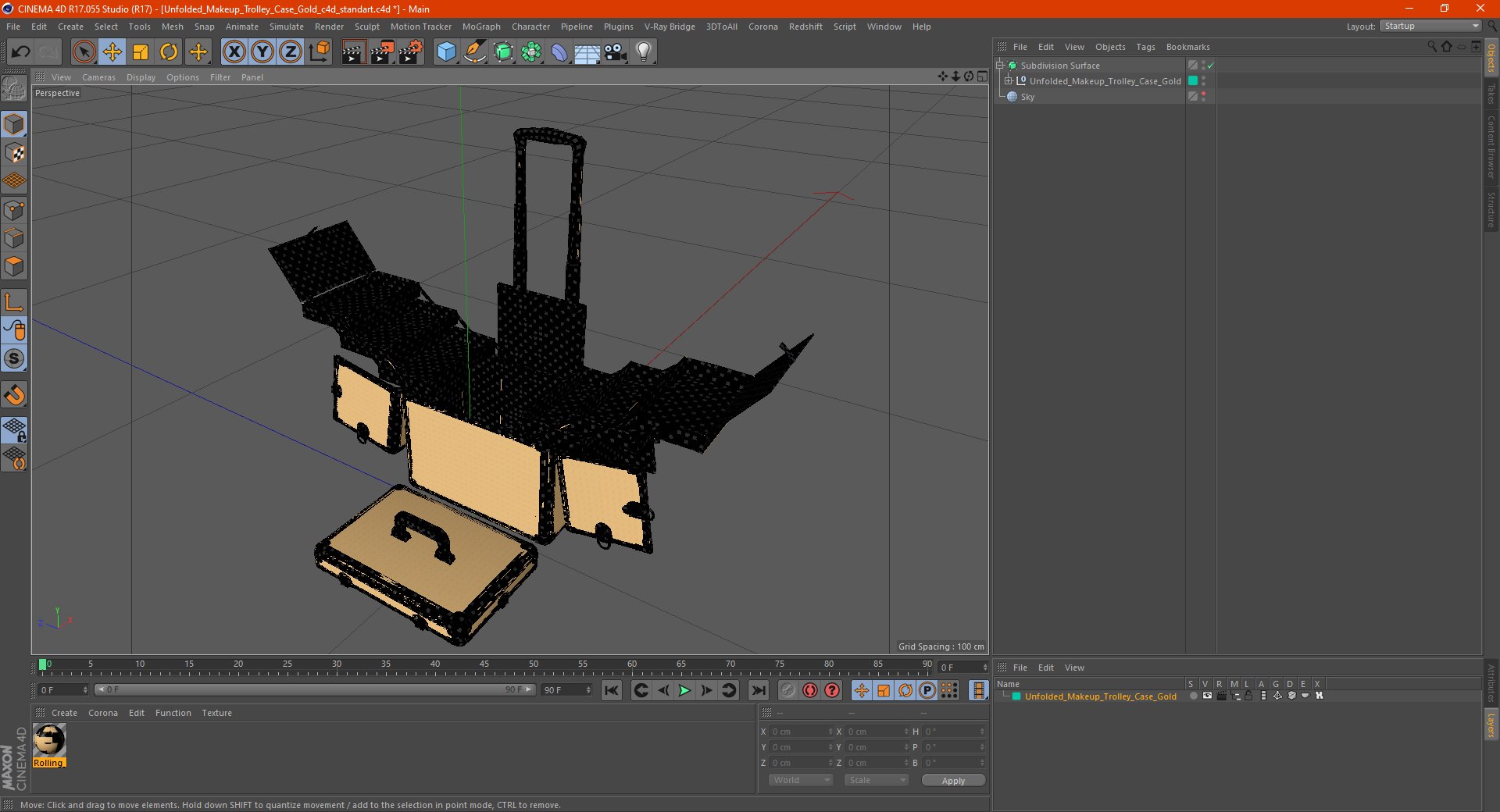This screenshot has height=812, width=1500.
Task: Add a Camera object from the toolbar
Action: [x=615, y=52]
